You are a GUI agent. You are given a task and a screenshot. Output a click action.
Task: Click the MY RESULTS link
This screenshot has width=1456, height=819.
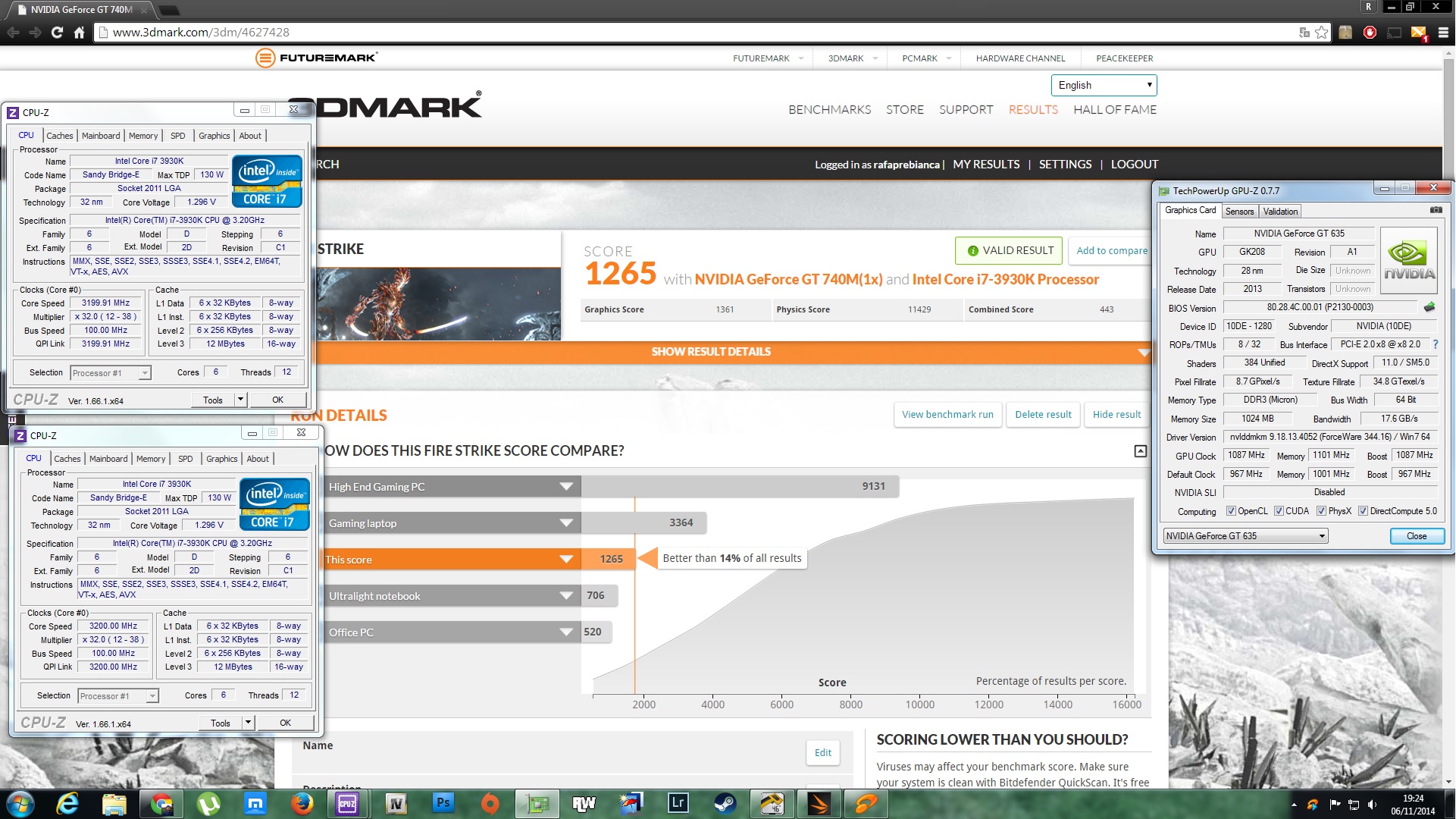tap(986, 165)
